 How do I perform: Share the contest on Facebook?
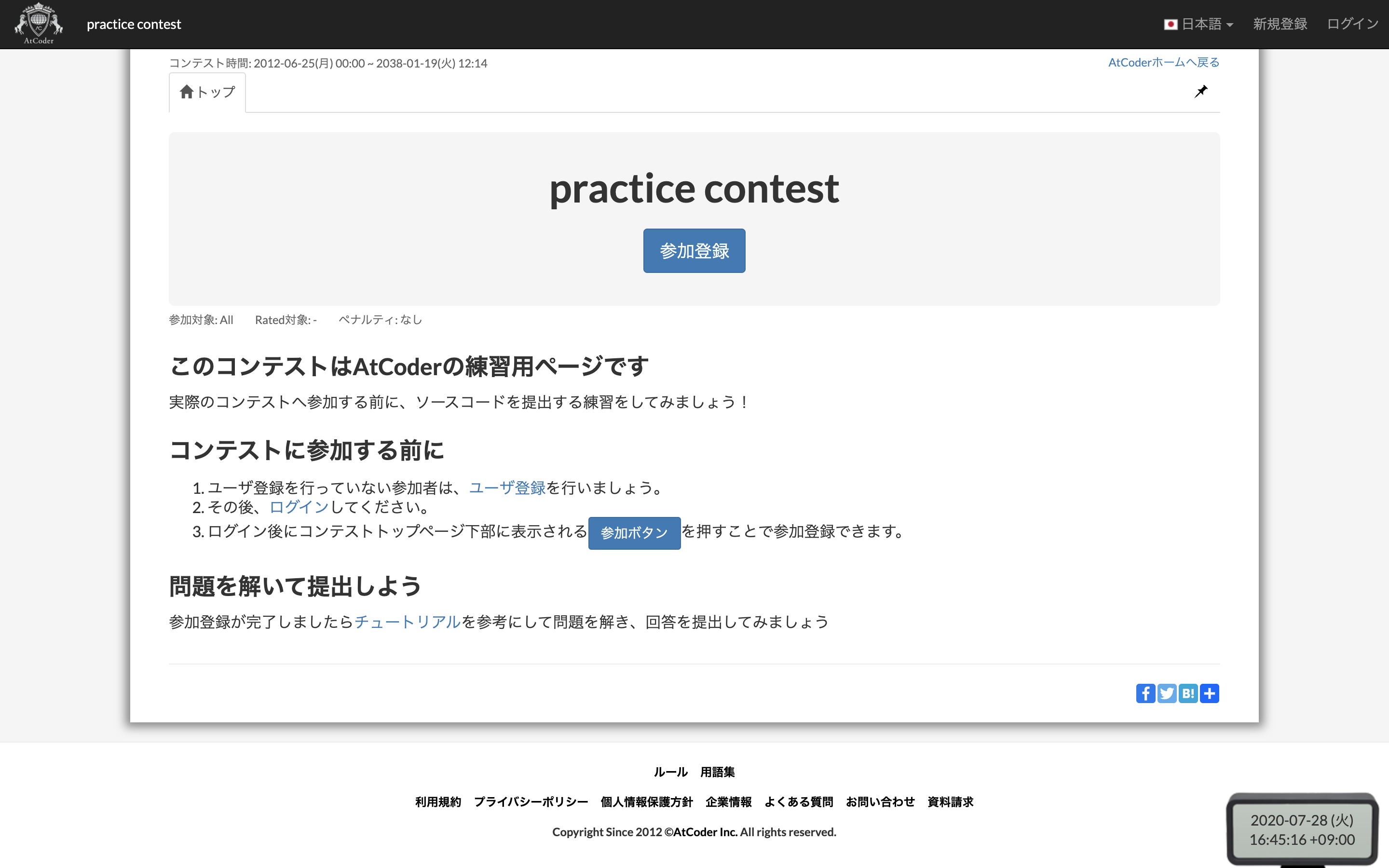click(x=1145, y=693)
